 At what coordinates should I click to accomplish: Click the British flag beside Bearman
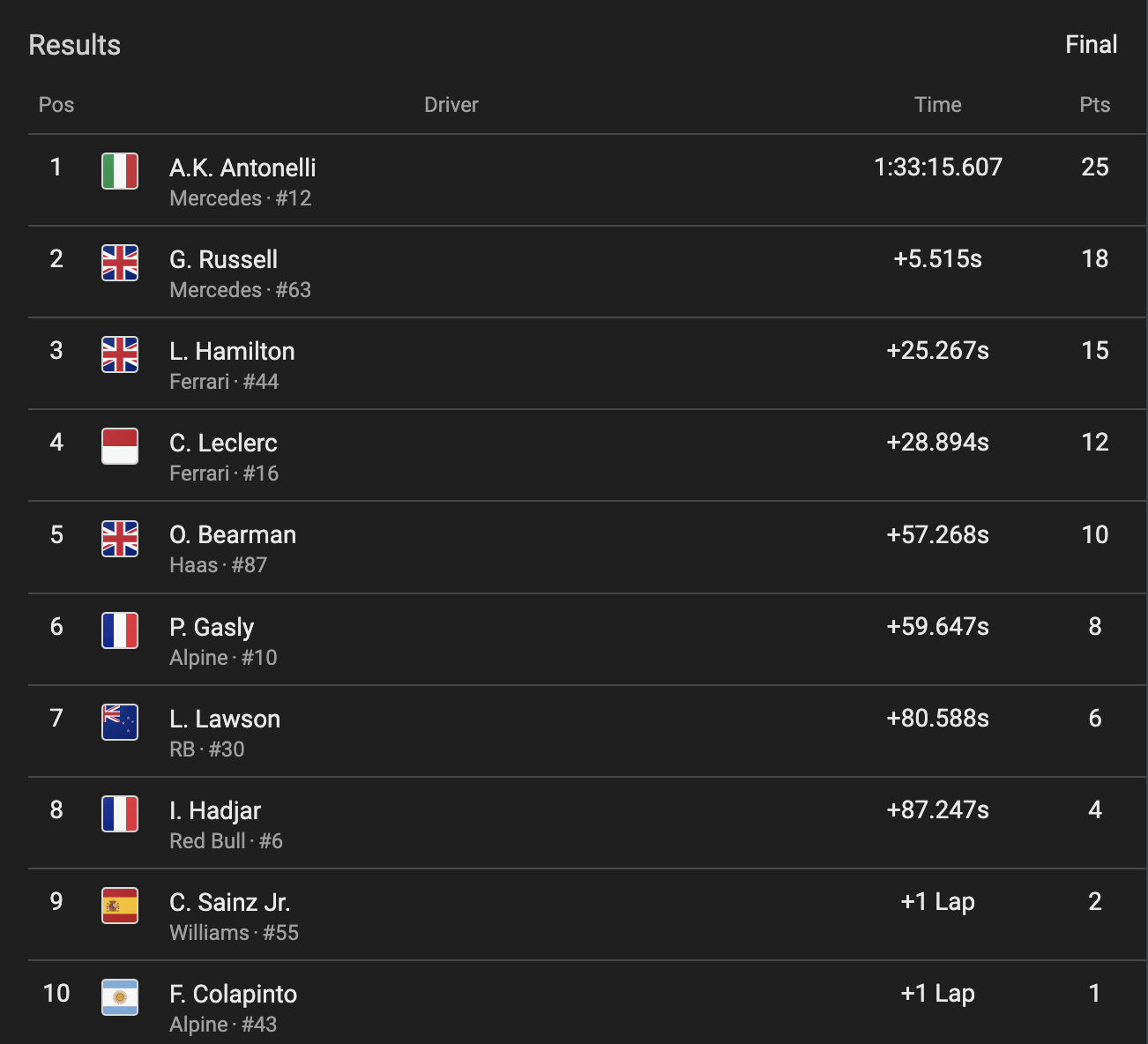point(120,539)
